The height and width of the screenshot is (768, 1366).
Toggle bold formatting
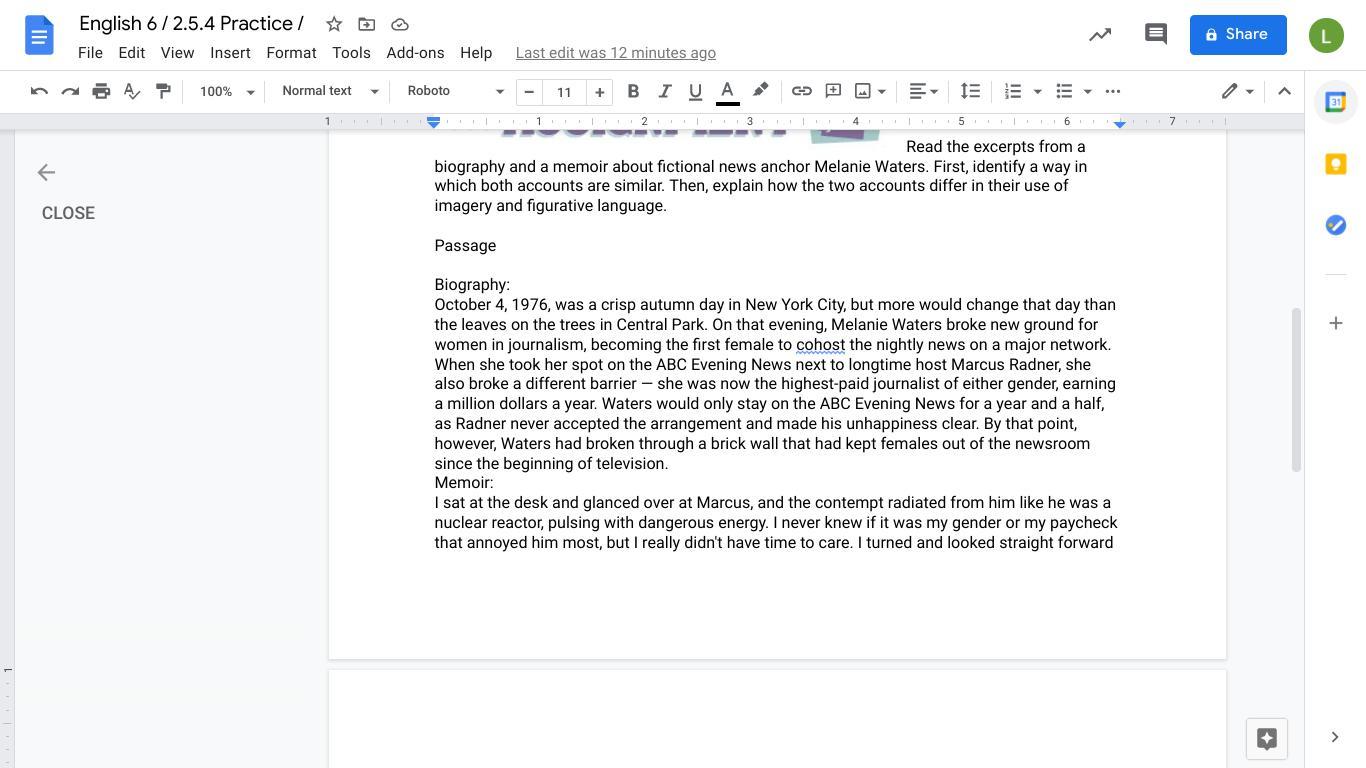633,91
